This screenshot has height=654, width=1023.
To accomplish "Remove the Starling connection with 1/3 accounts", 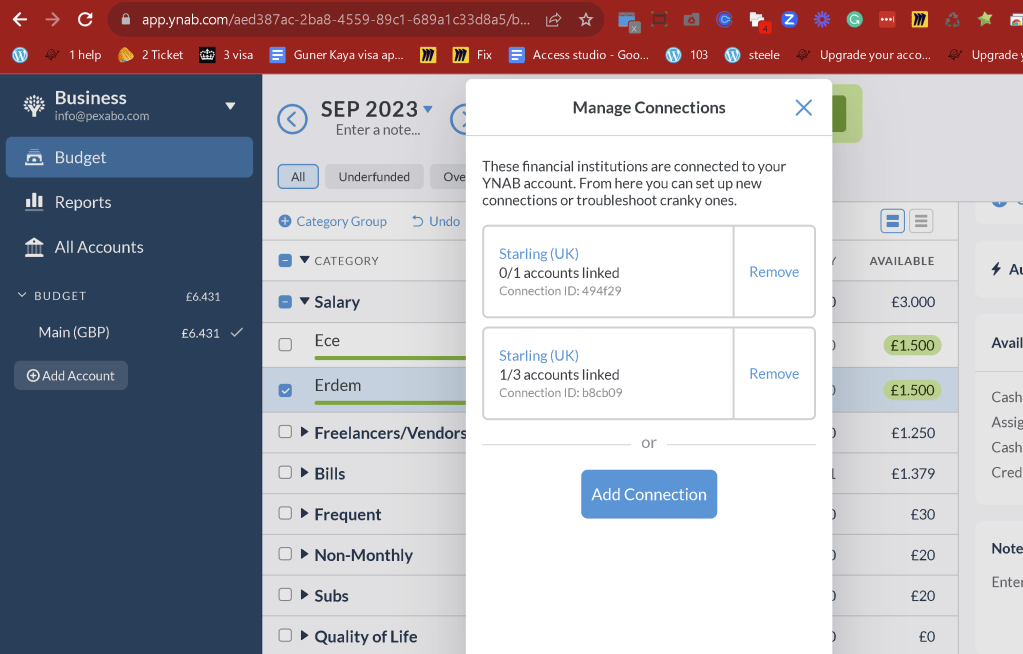I will 774,374.
